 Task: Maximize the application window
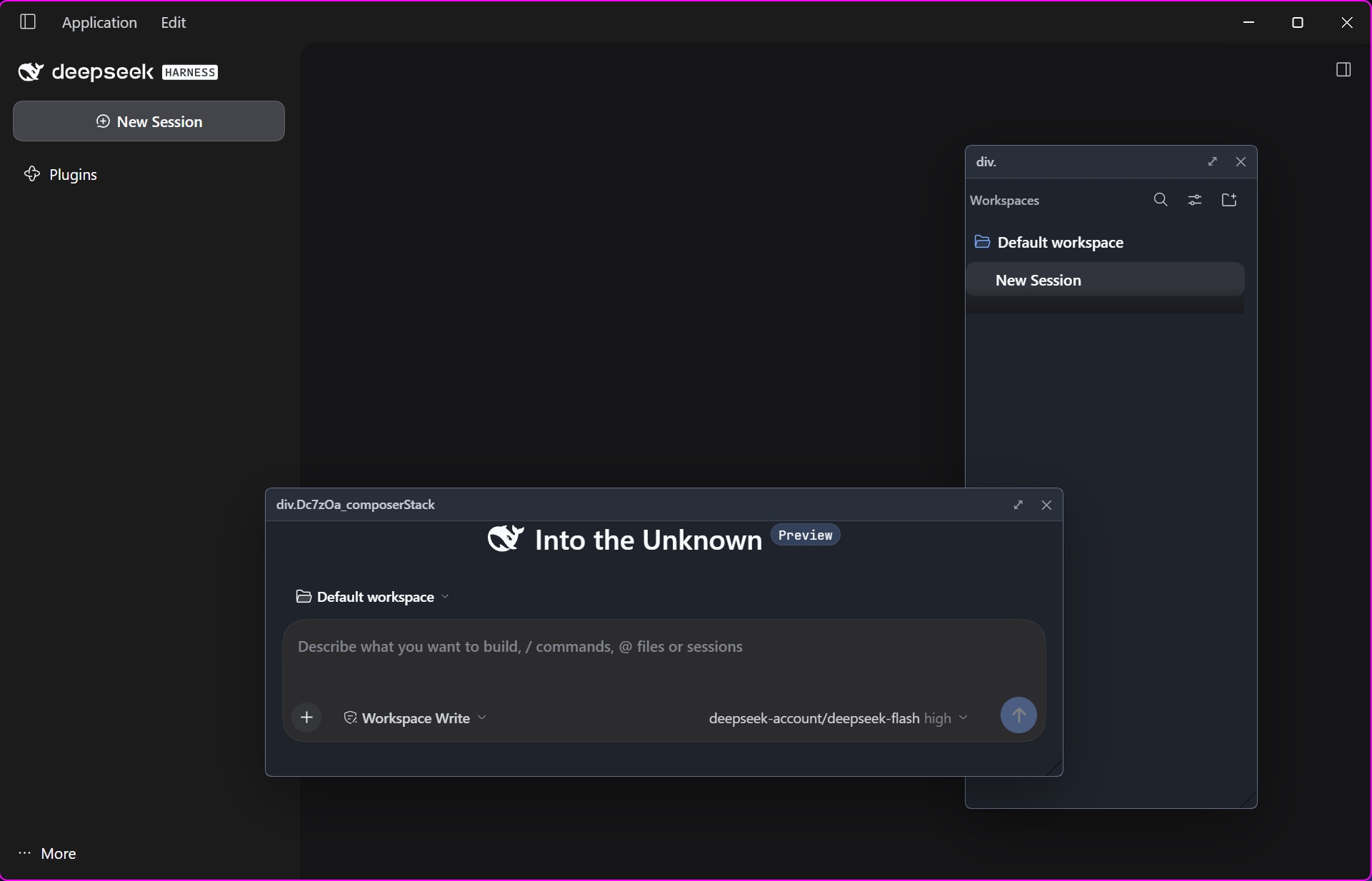point(1298,22)
